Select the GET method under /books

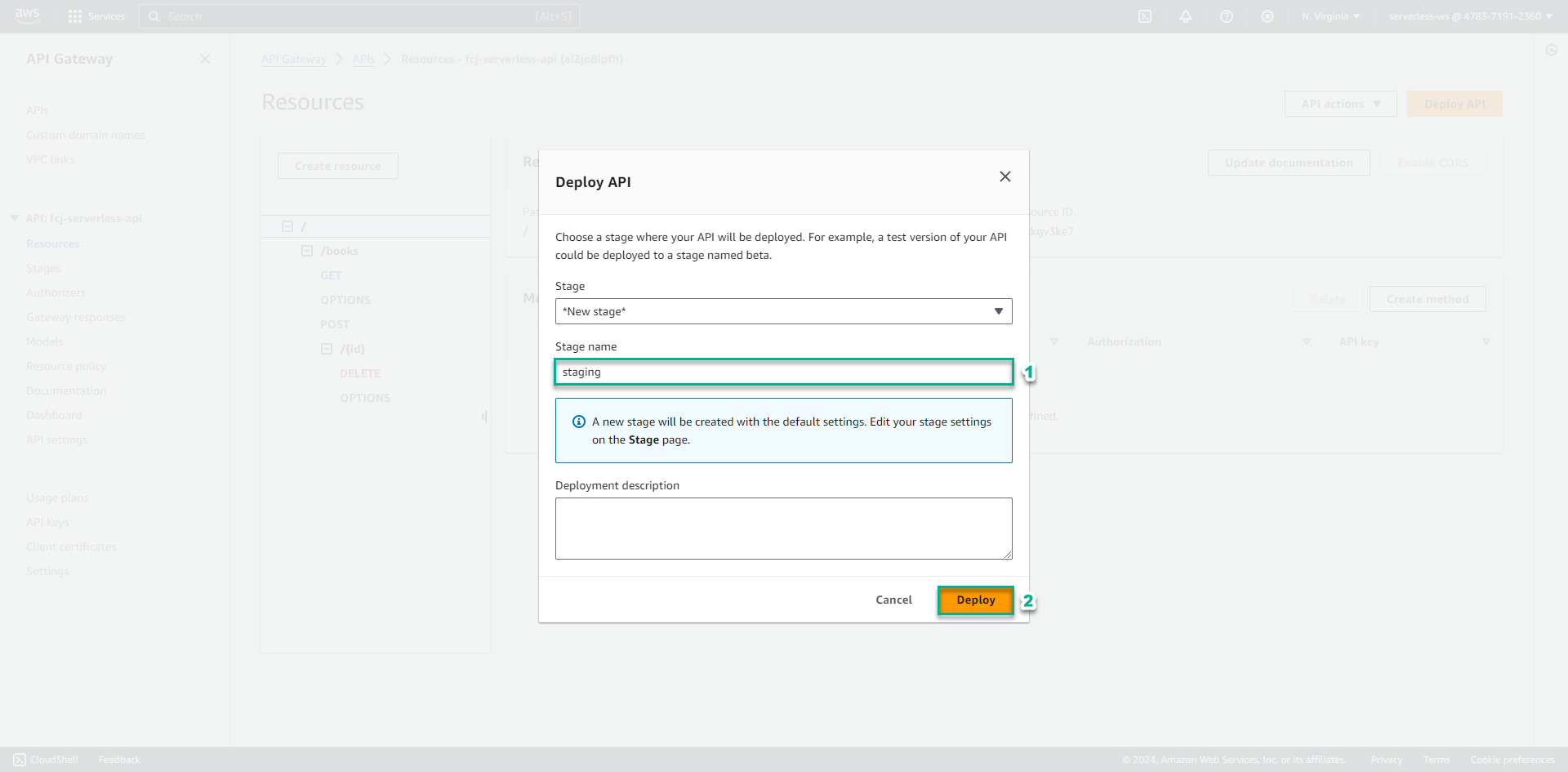(331, 275)
